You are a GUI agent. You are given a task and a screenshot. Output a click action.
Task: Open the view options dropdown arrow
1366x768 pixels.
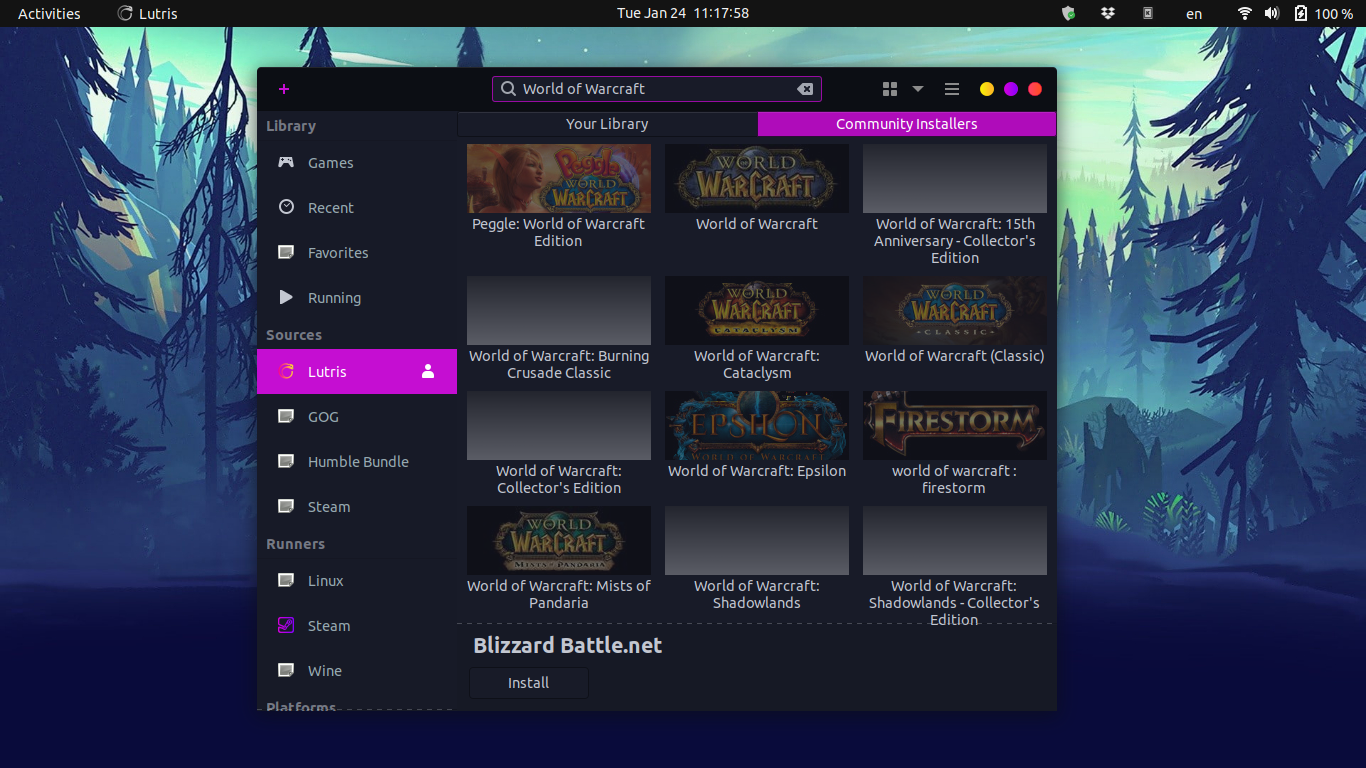click(916, 88)
